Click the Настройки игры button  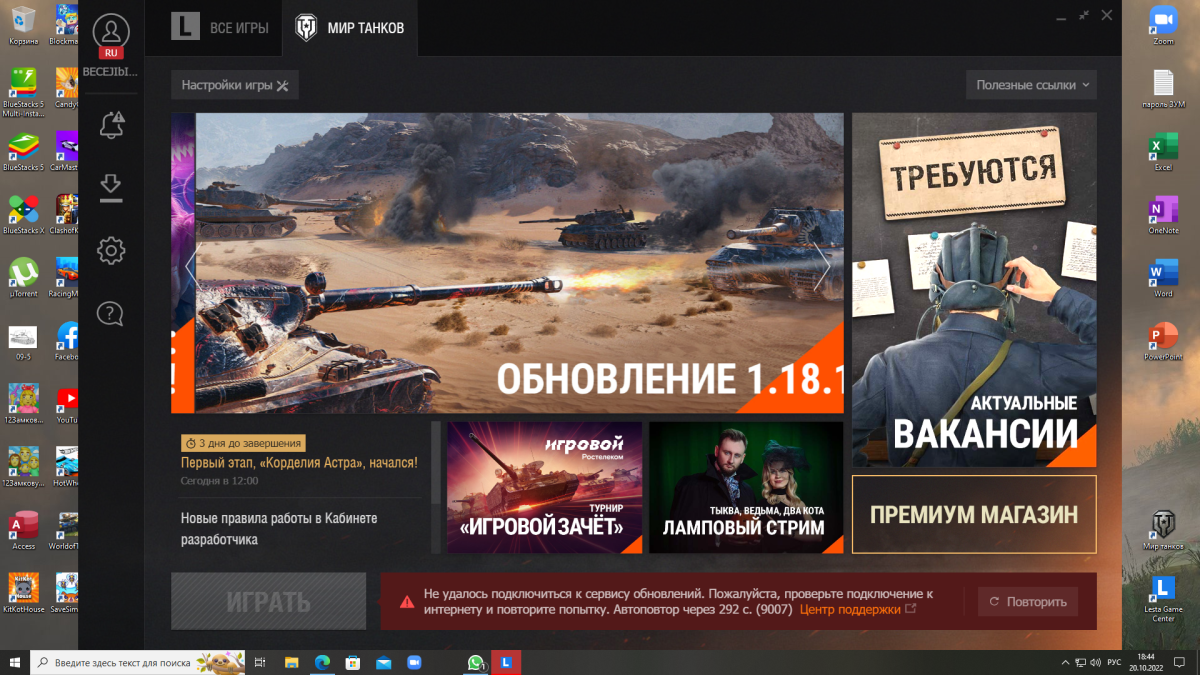click(235, 85)
